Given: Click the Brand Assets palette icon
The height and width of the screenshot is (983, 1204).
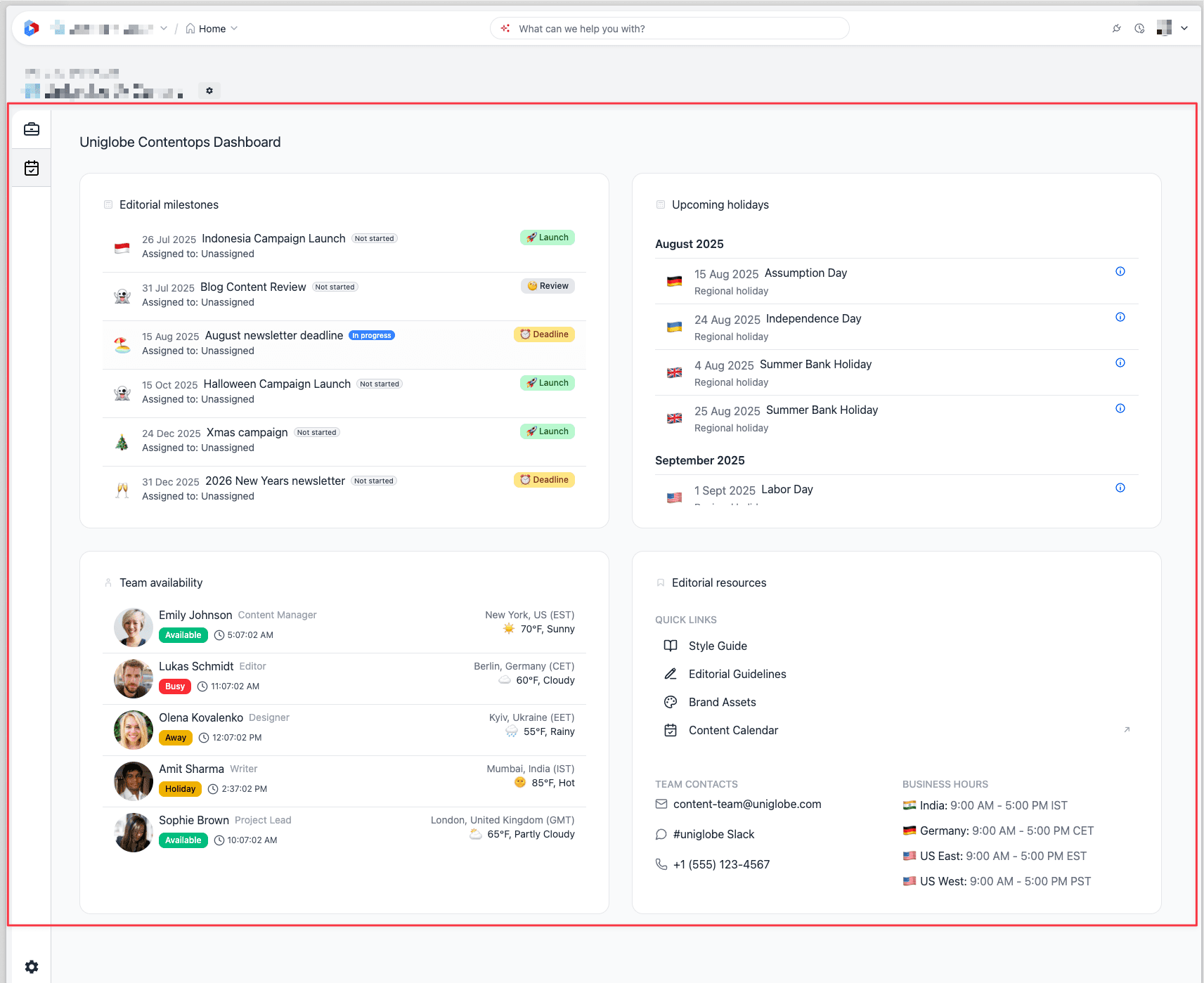Looking at the screenshot, I should click(x=671, y=702).
